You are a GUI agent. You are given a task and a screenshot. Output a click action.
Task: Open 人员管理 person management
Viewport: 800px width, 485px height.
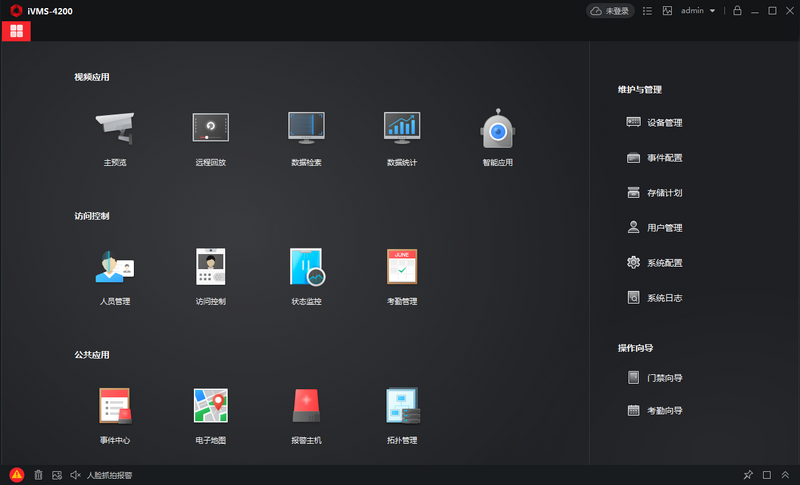point(114,267)
